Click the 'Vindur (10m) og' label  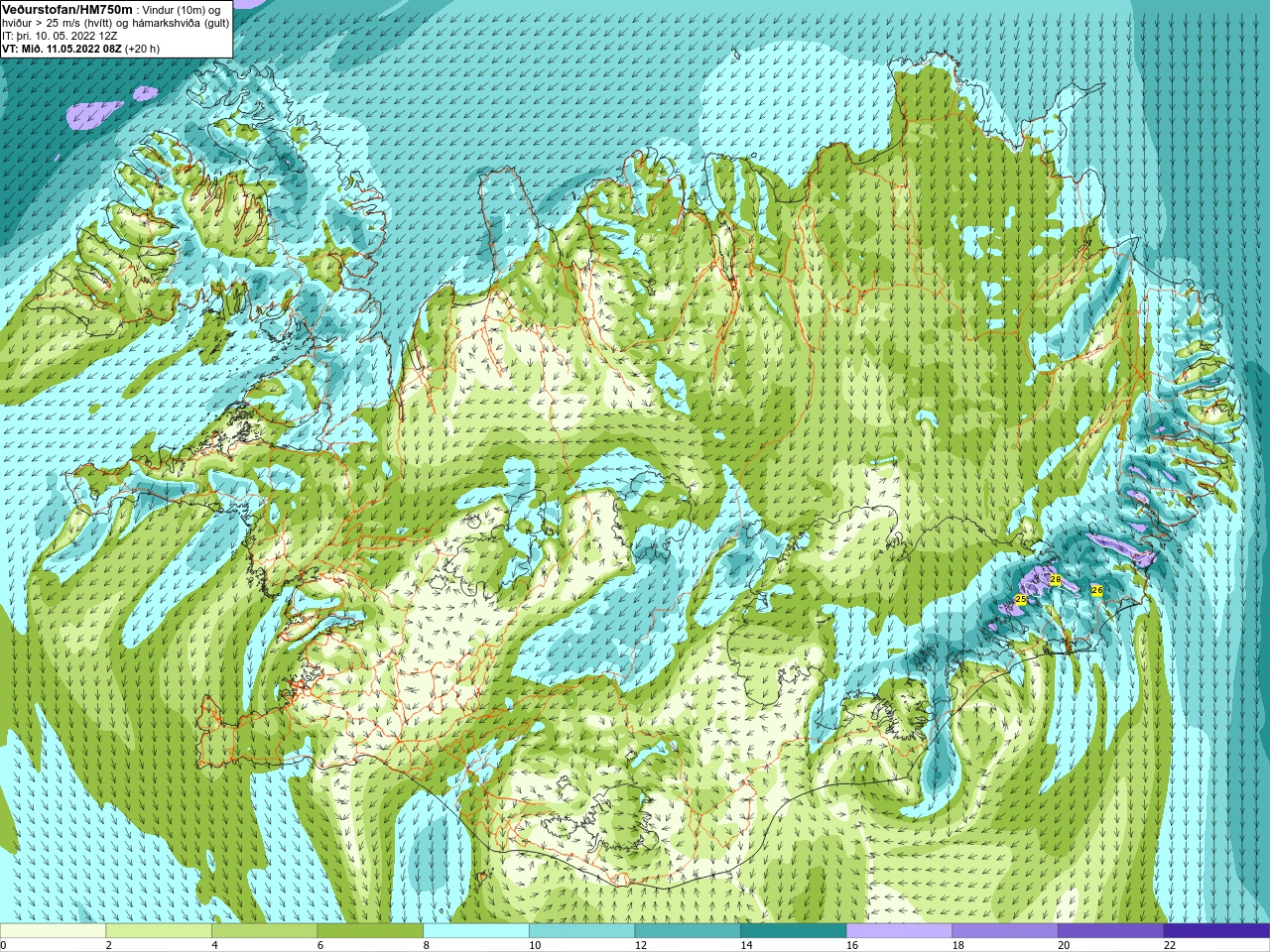pyautogui.click(x=184, y=10)
